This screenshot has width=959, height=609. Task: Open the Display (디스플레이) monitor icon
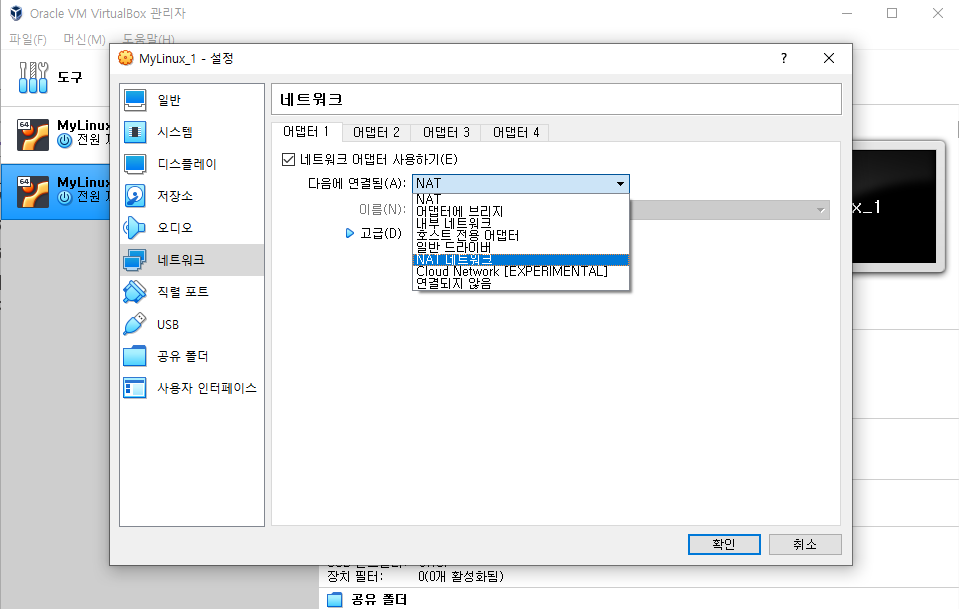tap(135, 164)
